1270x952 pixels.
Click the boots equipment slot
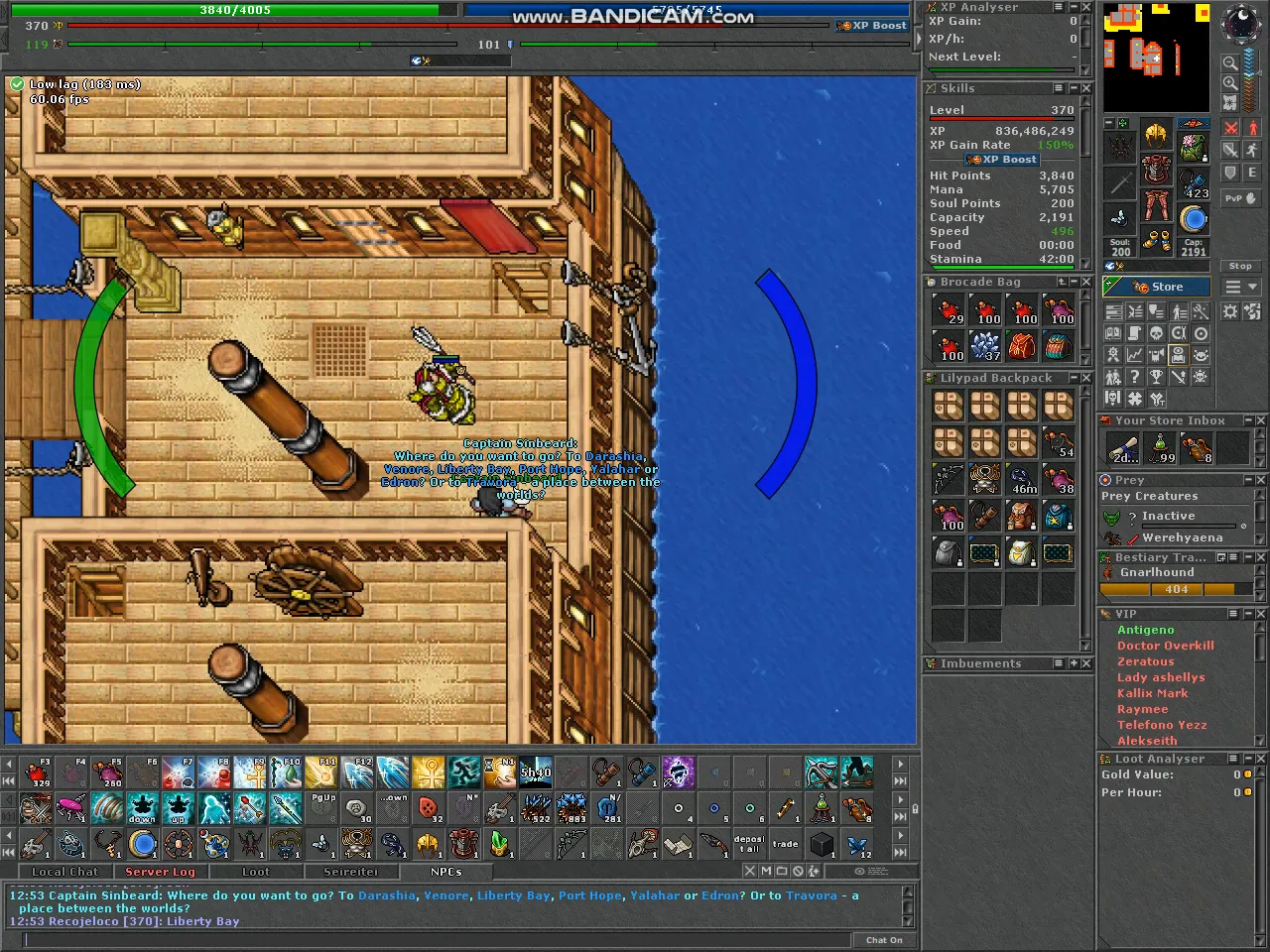click(x=1157, y=241)
